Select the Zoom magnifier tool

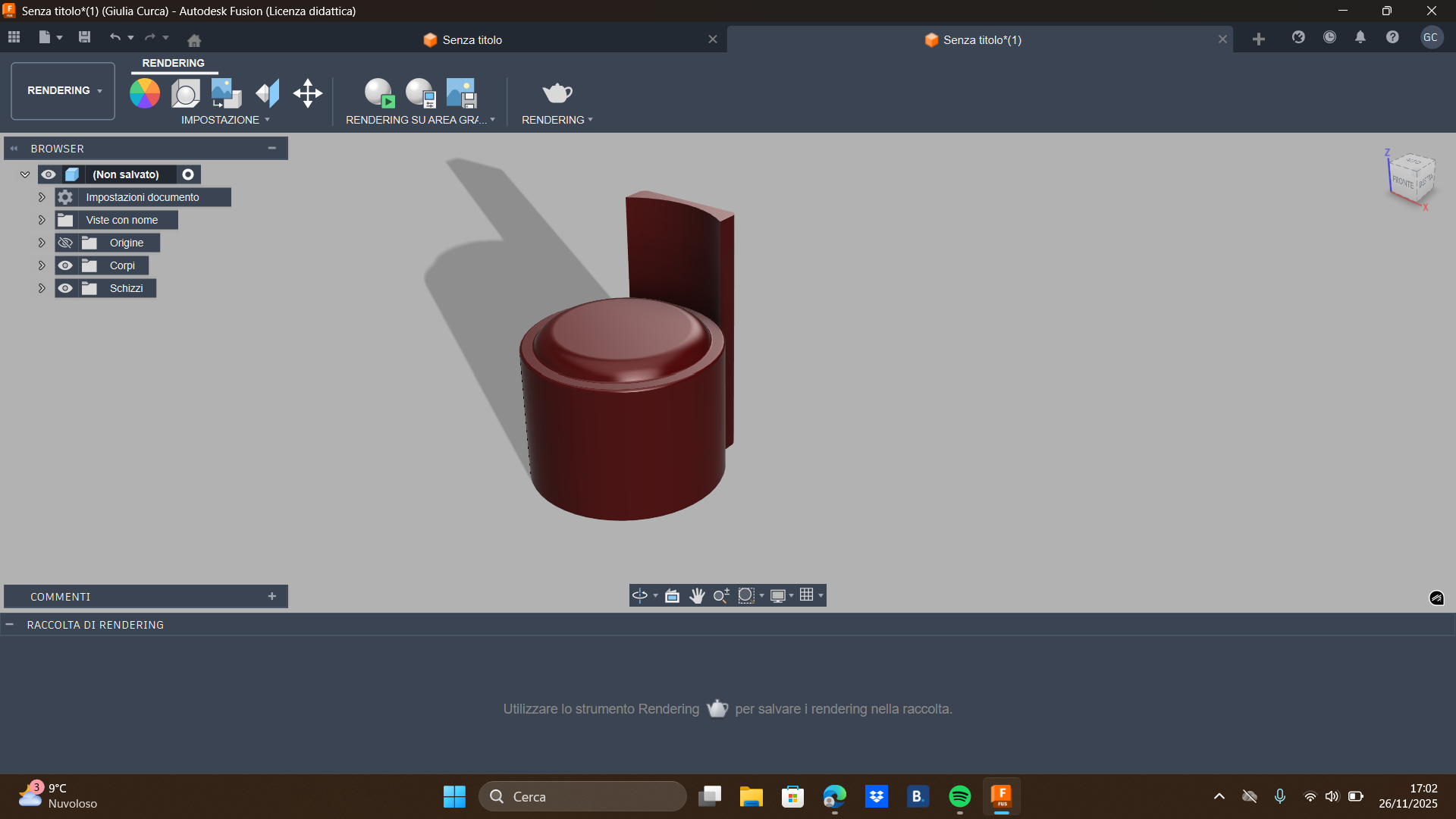pyautogui.click(x=720, y=595)
